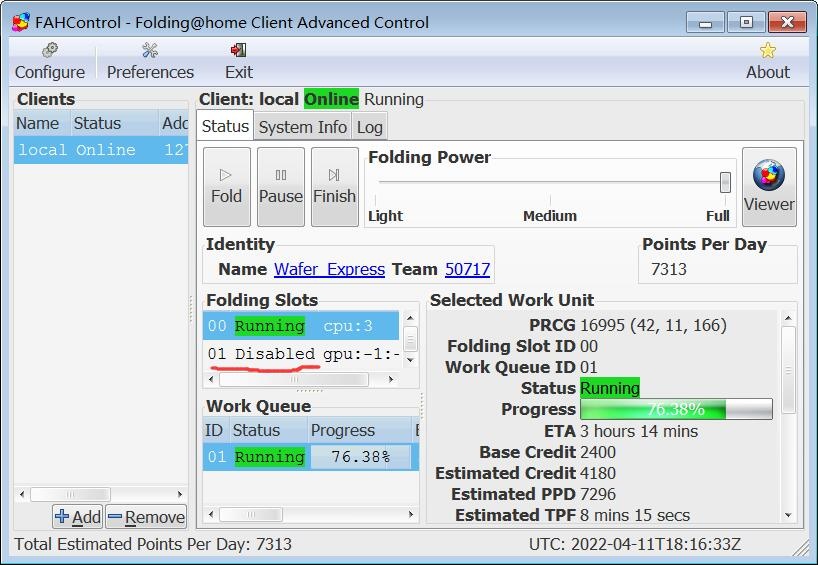Click Work Queue left scroll arrow
The width and height of the screenshot is (818, 565).
211,515
